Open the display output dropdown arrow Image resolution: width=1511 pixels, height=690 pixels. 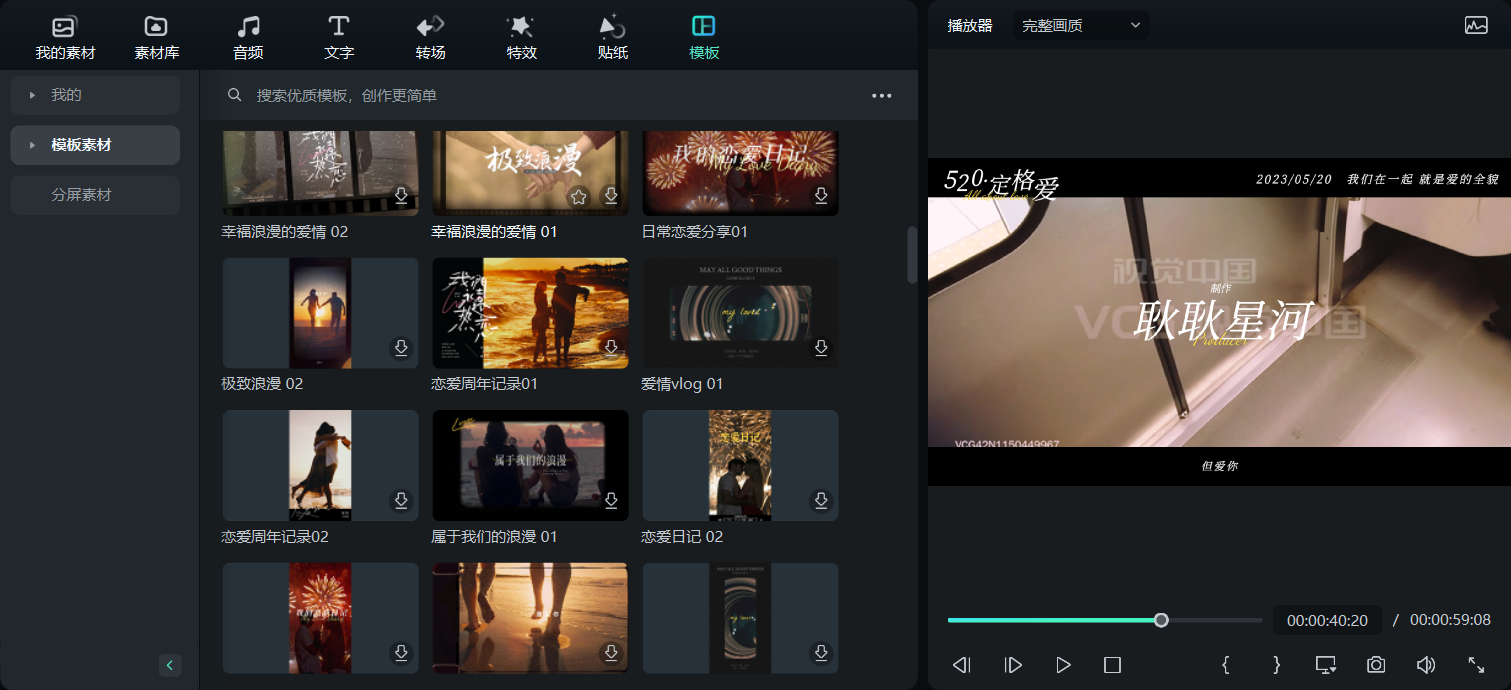(x=1326, y=664)
